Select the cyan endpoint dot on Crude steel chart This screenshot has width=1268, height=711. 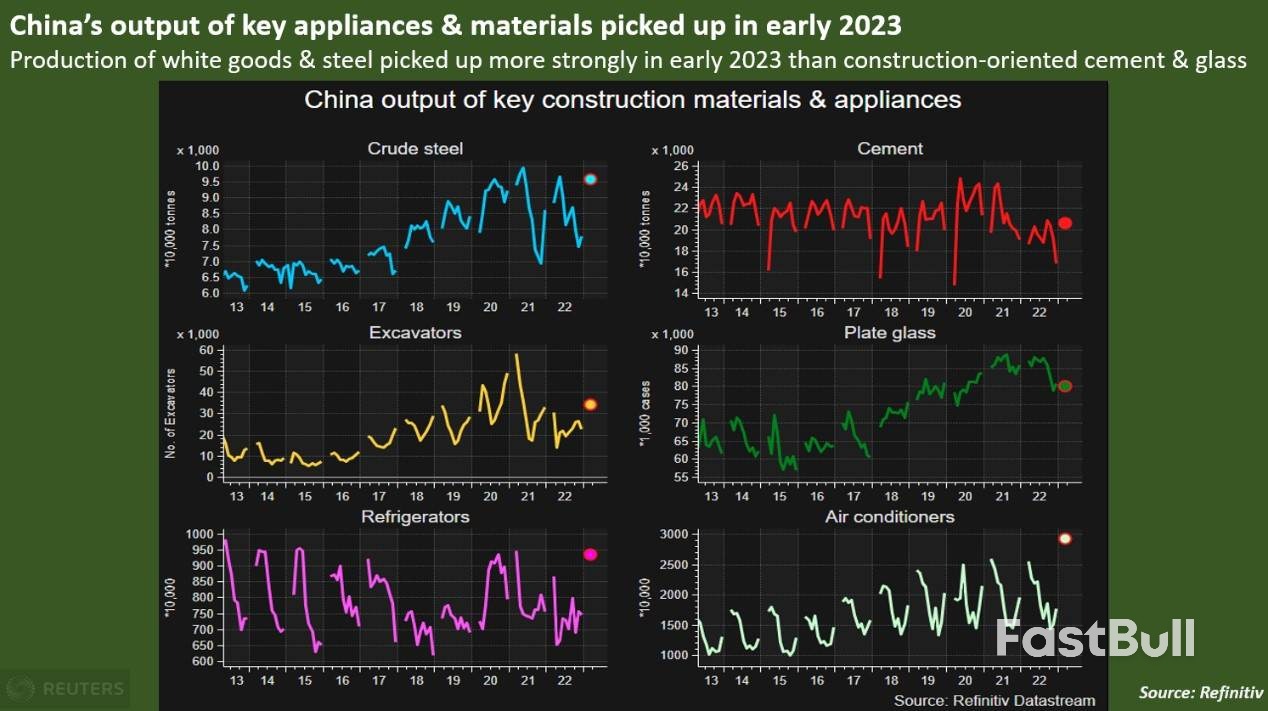(591, 179)
